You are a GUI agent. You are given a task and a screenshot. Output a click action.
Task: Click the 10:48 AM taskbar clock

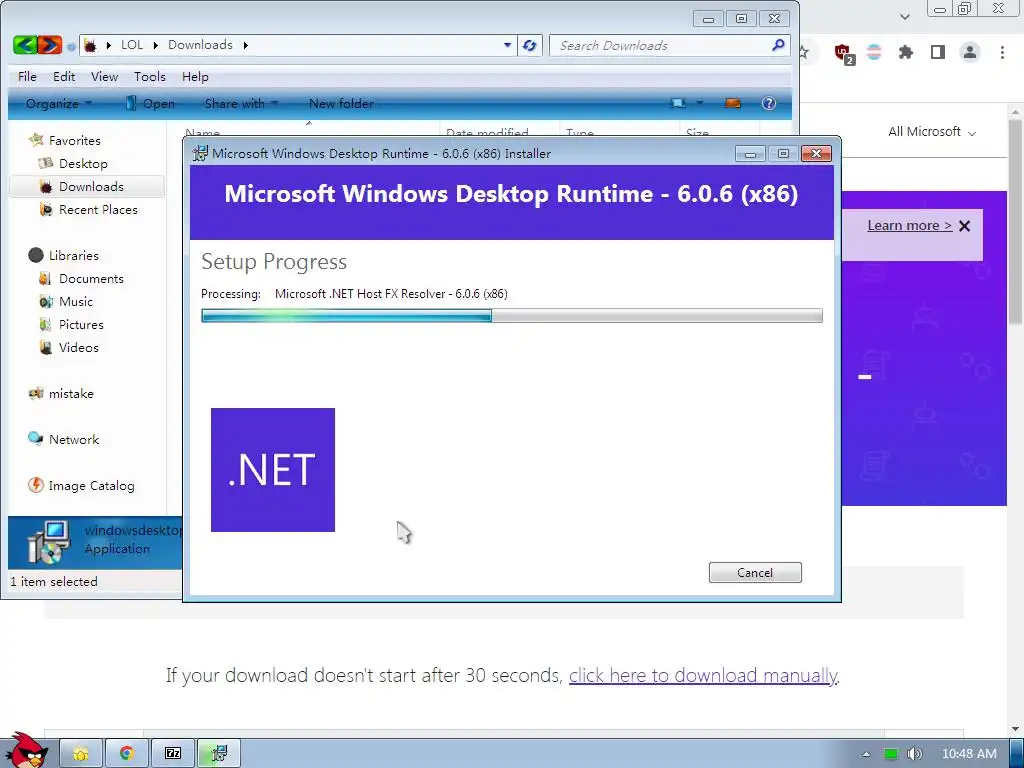969,754
